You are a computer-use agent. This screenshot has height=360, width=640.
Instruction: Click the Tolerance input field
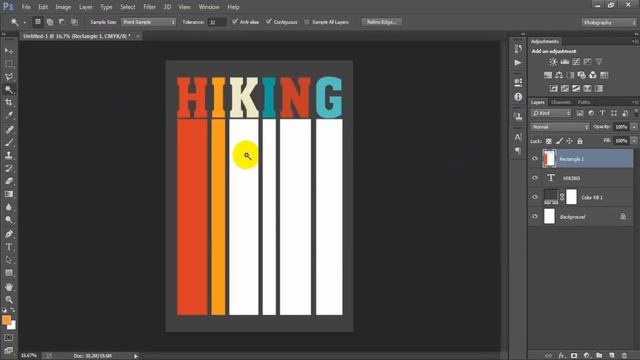217,22
